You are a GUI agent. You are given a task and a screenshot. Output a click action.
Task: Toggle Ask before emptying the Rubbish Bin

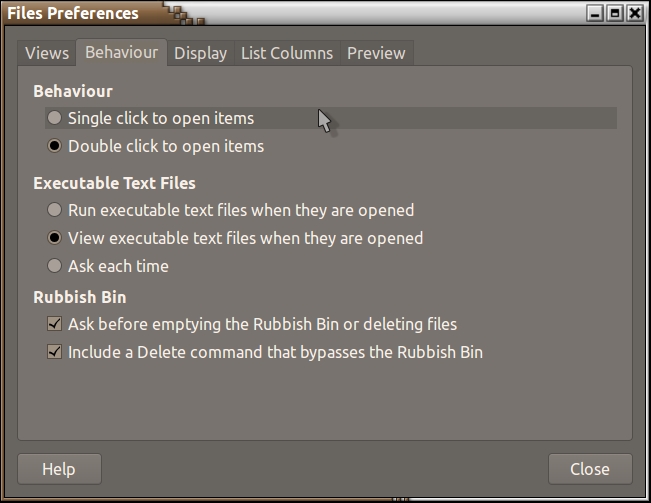pos(55,324)
